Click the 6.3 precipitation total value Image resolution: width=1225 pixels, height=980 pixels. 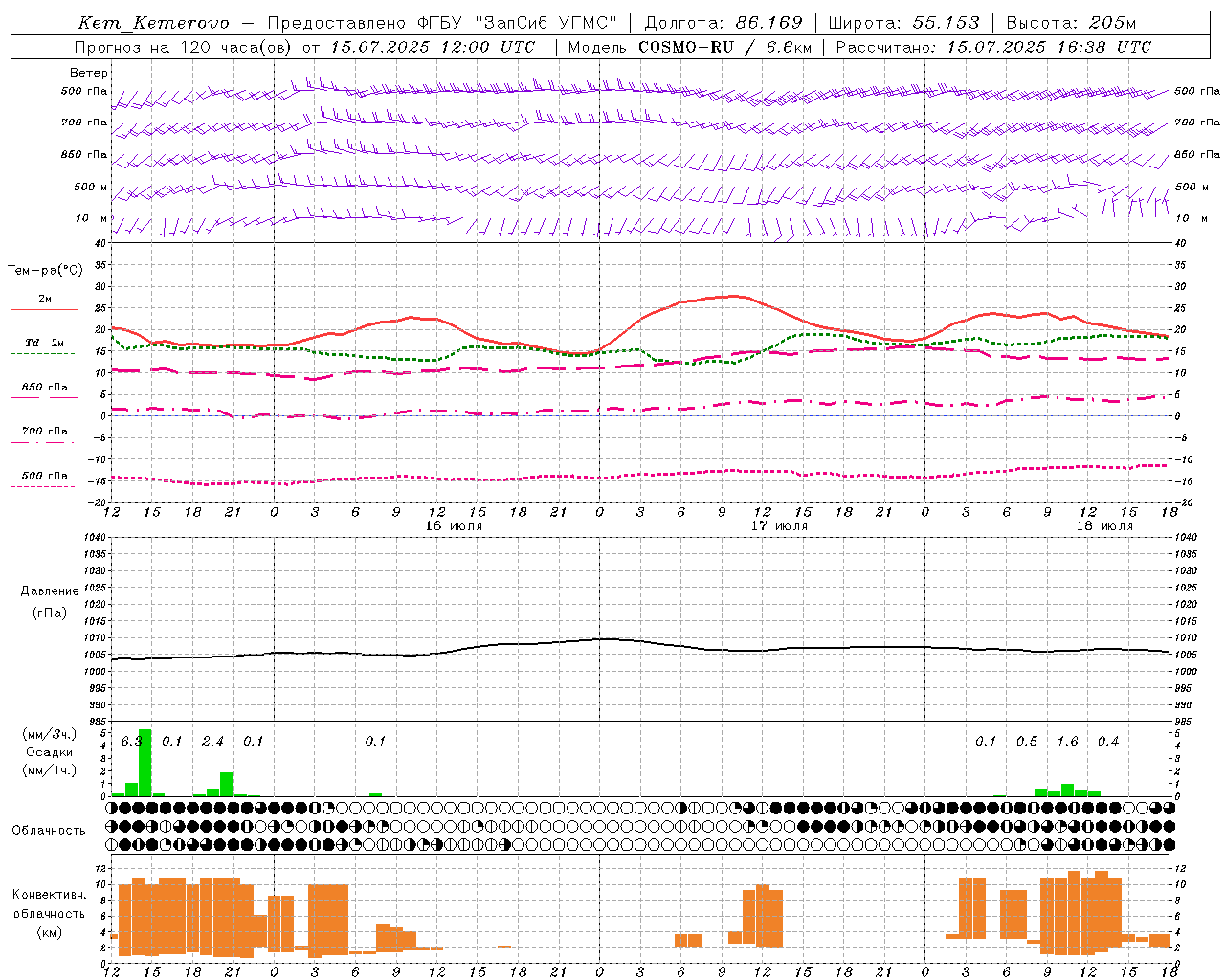click(x=131, y=742)
